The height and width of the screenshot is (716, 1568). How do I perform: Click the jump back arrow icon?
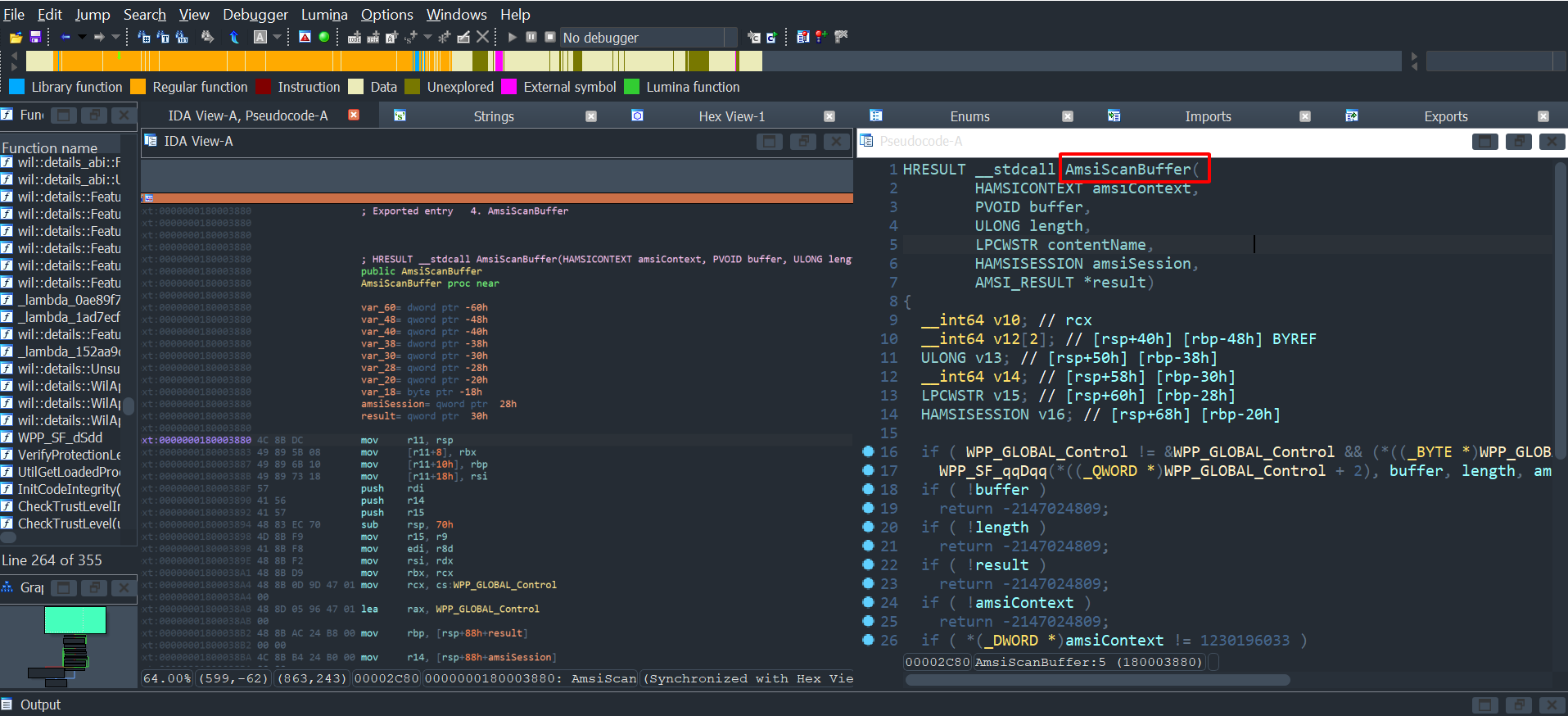(66, 37)
